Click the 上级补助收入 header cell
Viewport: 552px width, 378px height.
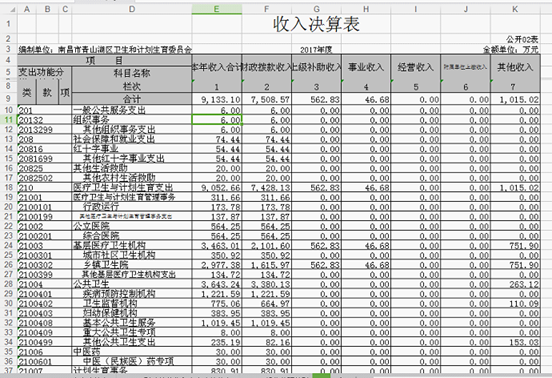[316, 67]
